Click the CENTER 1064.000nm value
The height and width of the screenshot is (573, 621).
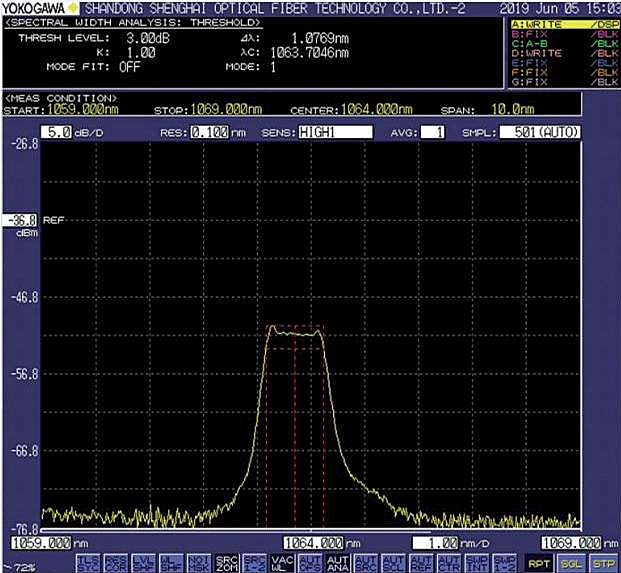[376, 108]
